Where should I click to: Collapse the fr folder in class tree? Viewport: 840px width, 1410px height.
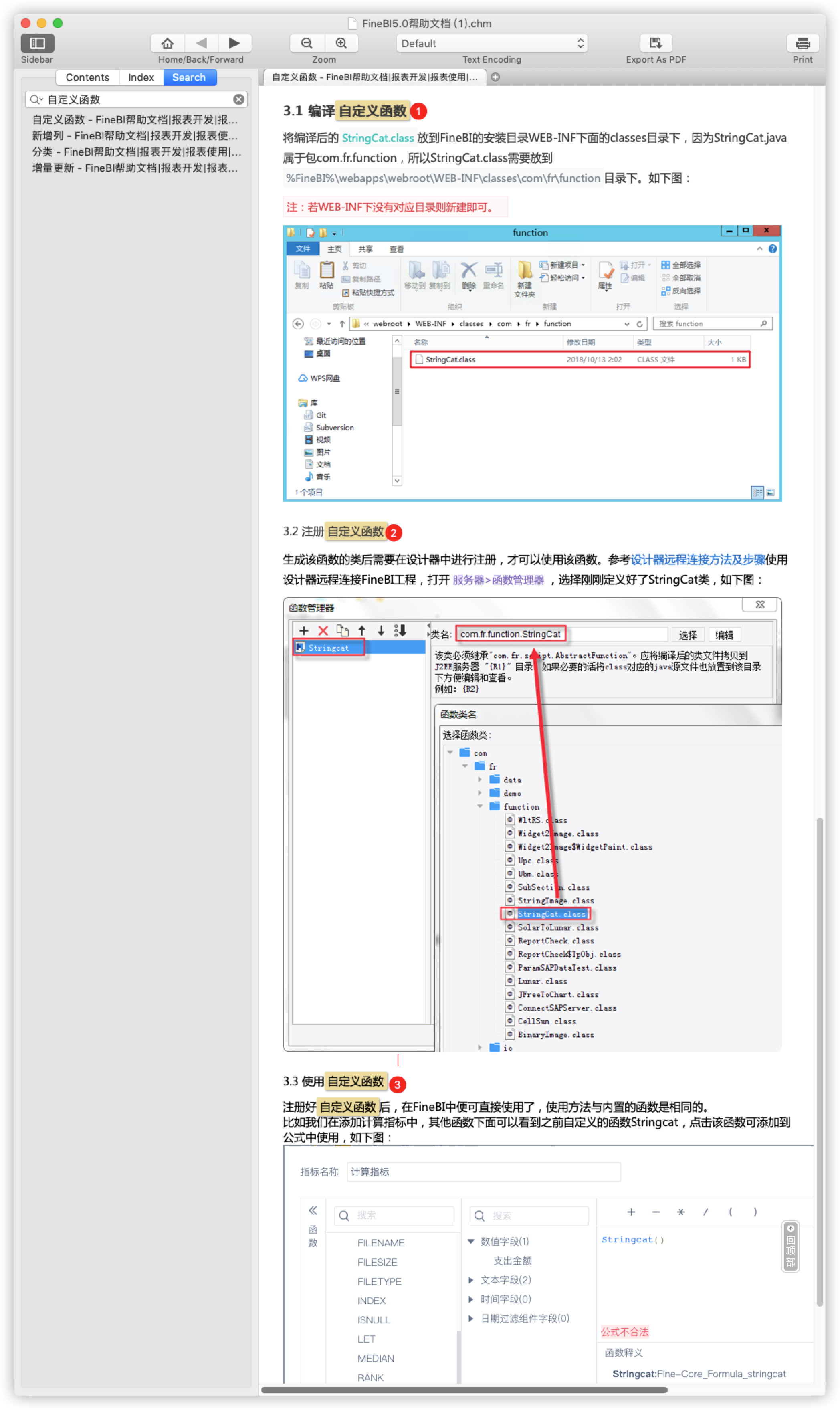click(x=465, y=766)
